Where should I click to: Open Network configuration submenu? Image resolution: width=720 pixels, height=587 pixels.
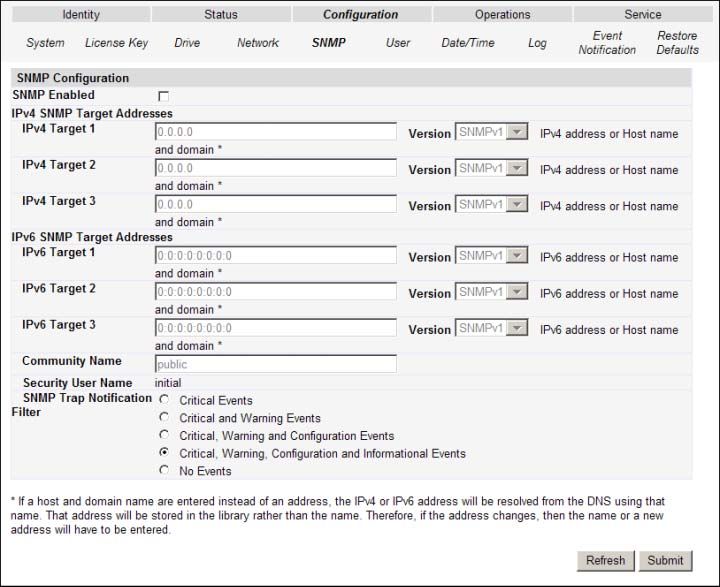(258, 43)
